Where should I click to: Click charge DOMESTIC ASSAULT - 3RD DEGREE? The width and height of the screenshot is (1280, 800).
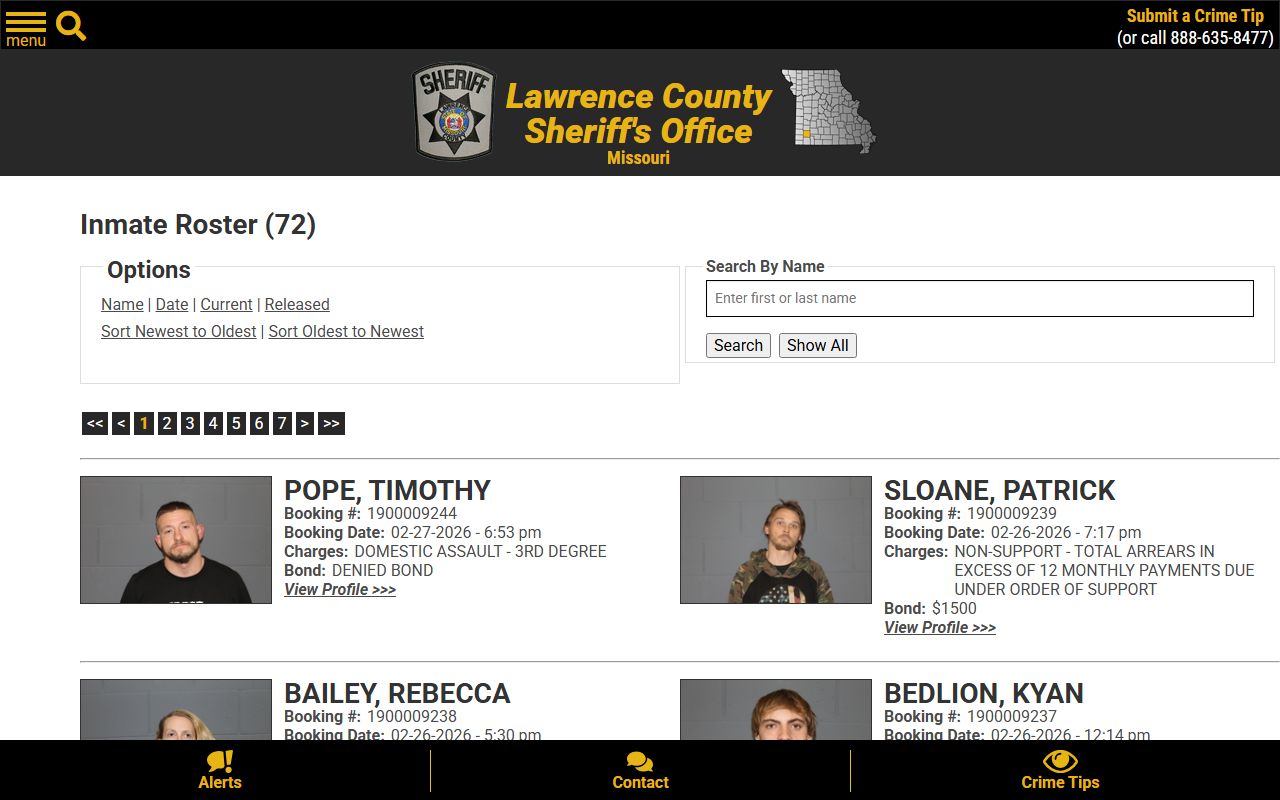(480, 551)
